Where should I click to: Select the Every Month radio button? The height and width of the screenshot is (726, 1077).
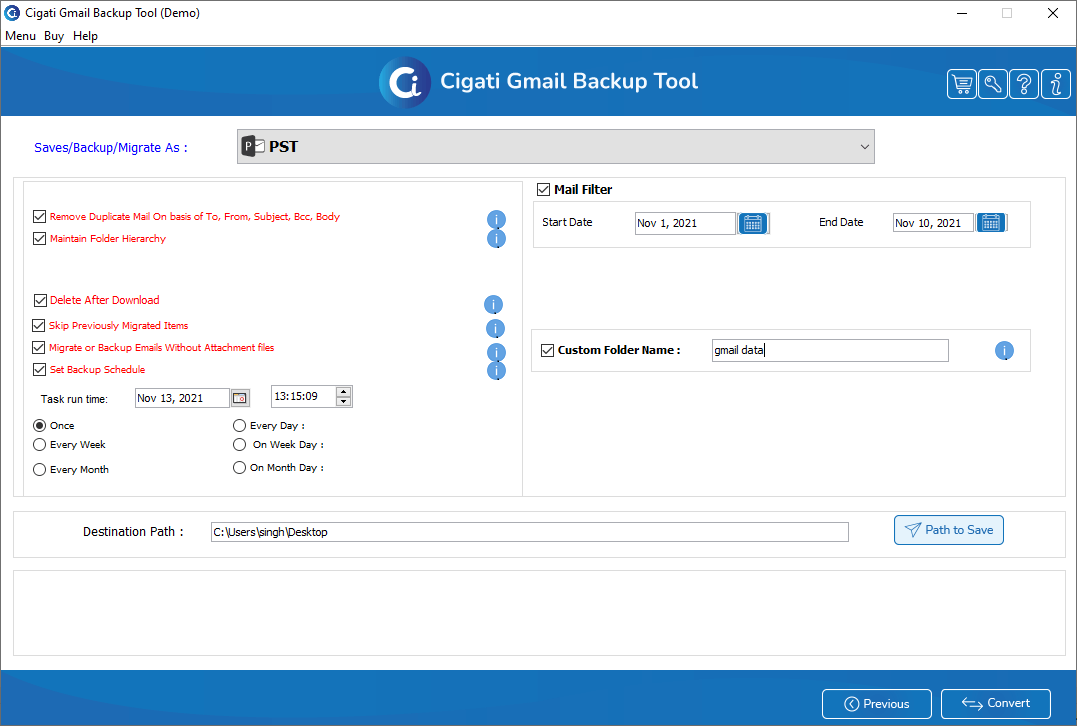pos(40,470)
